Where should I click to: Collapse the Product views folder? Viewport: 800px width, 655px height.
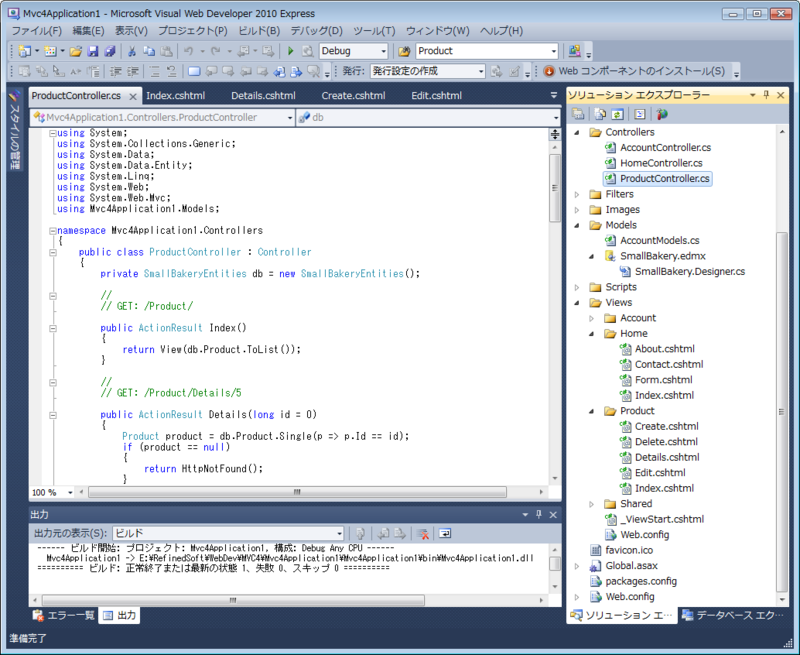pos(592,411)
